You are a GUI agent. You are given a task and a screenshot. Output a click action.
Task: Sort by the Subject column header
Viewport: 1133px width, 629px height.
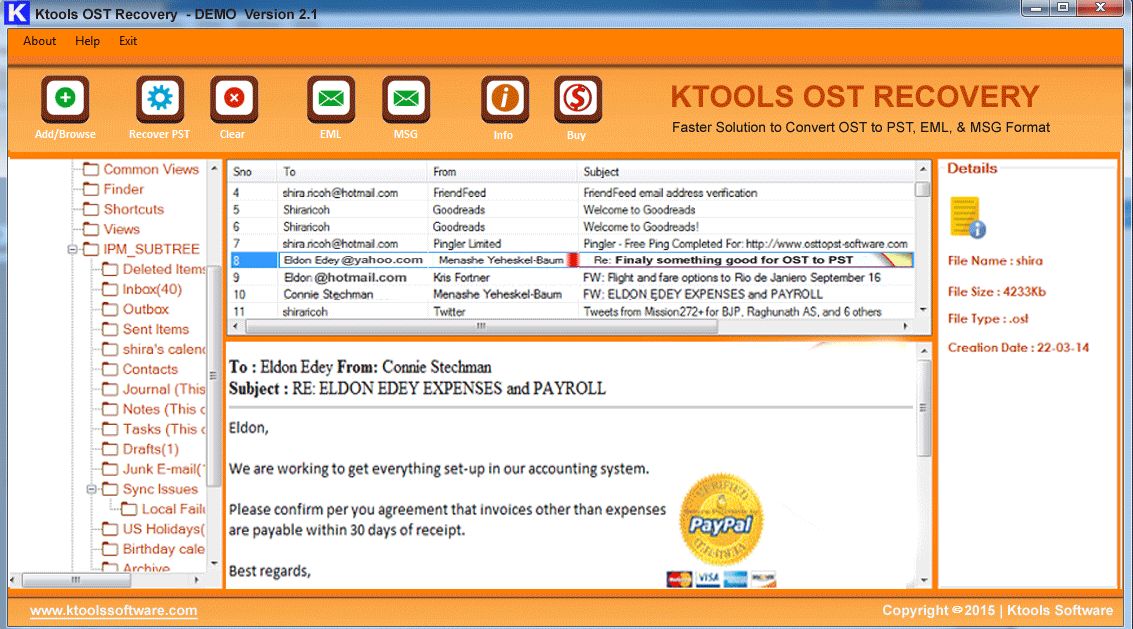click(x=746, y=172)
